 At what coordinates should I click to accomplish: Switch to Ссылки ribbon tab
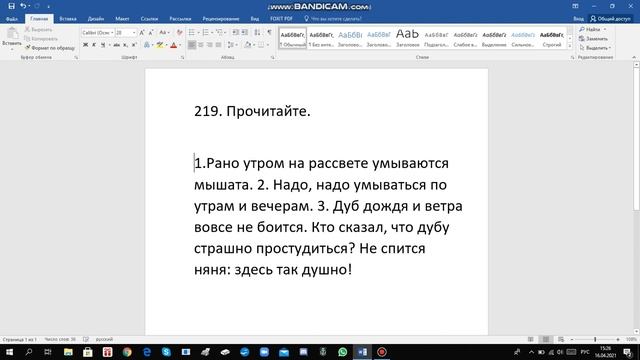tap(149, 19)
